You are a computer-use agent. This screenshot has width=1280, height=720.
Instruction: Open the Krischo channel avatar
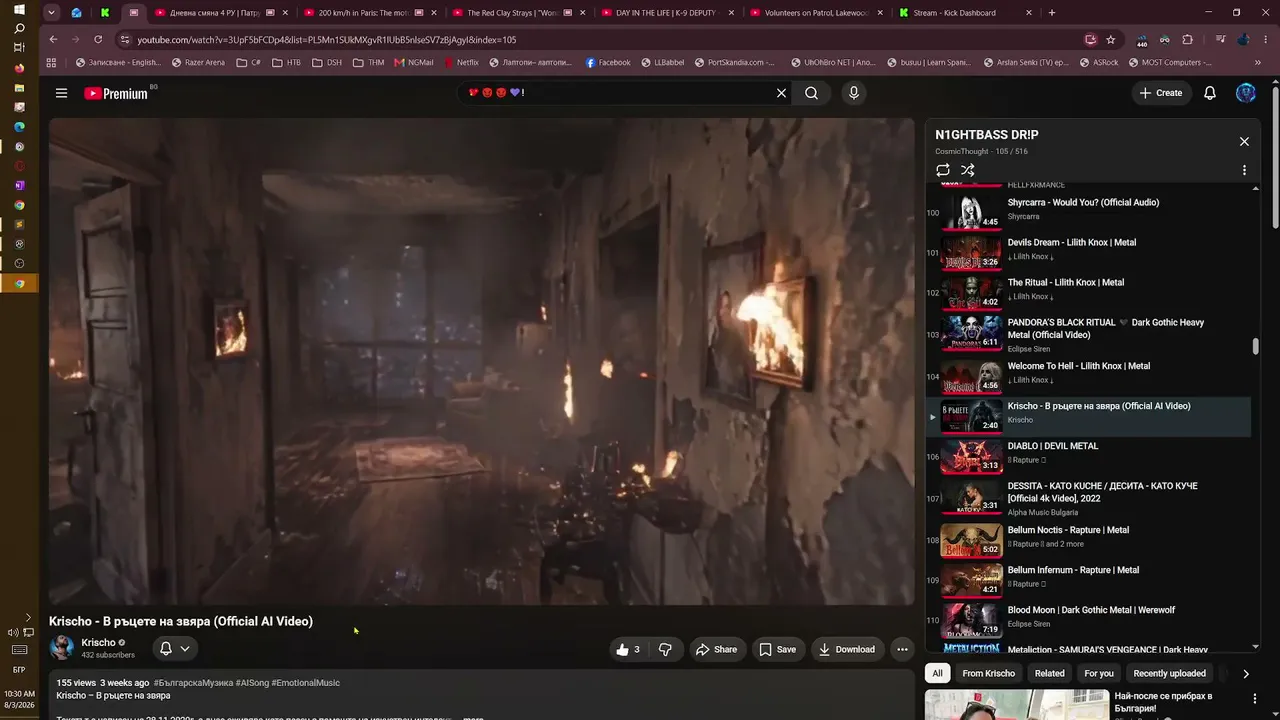(x=62, y=648)
